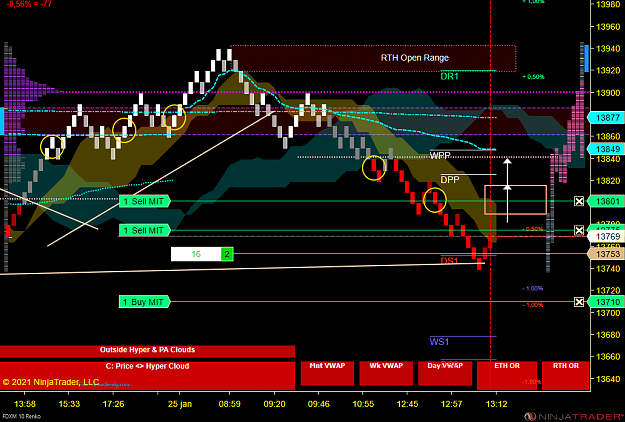Cancel the sell order near 13775 with its X

coord(579,230)
